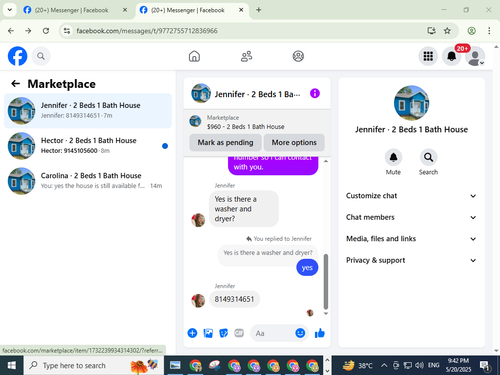The width and height of the screenshot is (500, 375).
Task: Send a thumbs-up like
Action: pyautogui.click(x=320, y=333)
